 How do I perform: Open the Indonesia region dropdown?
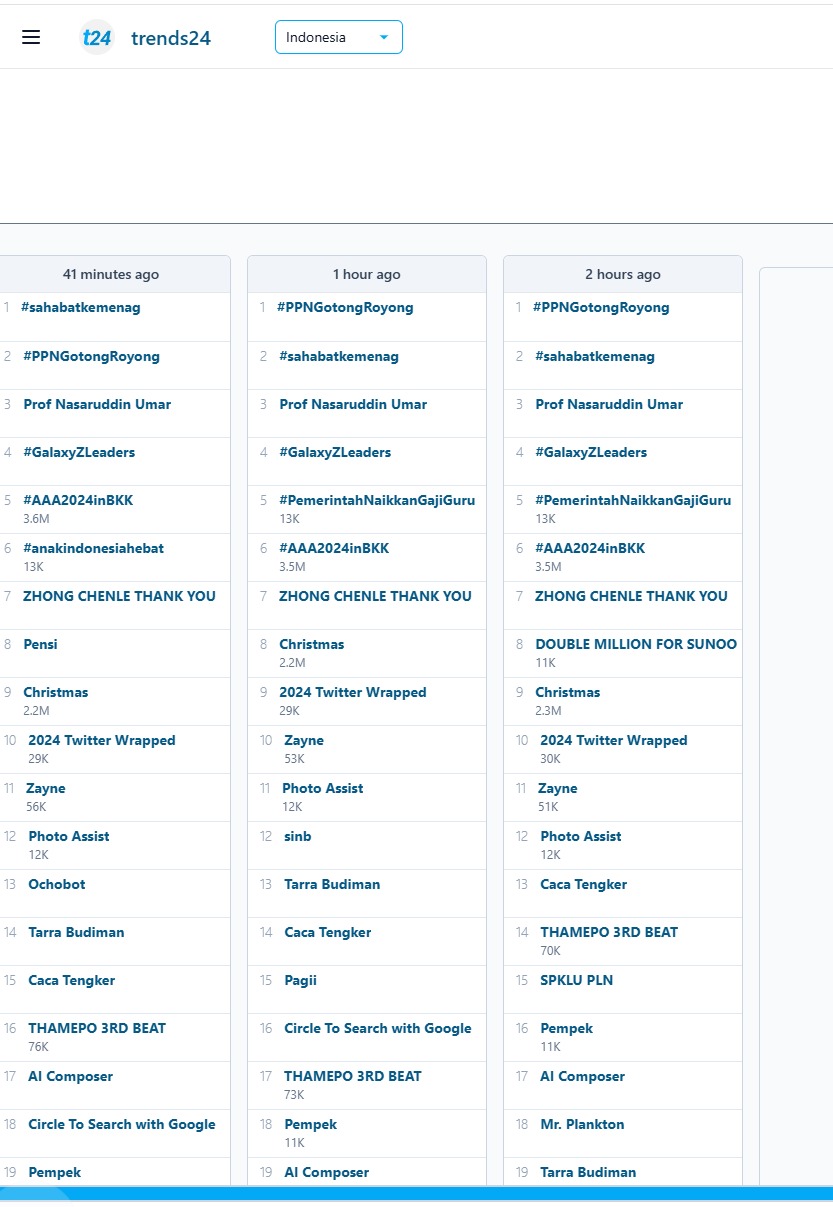(338, 36)
